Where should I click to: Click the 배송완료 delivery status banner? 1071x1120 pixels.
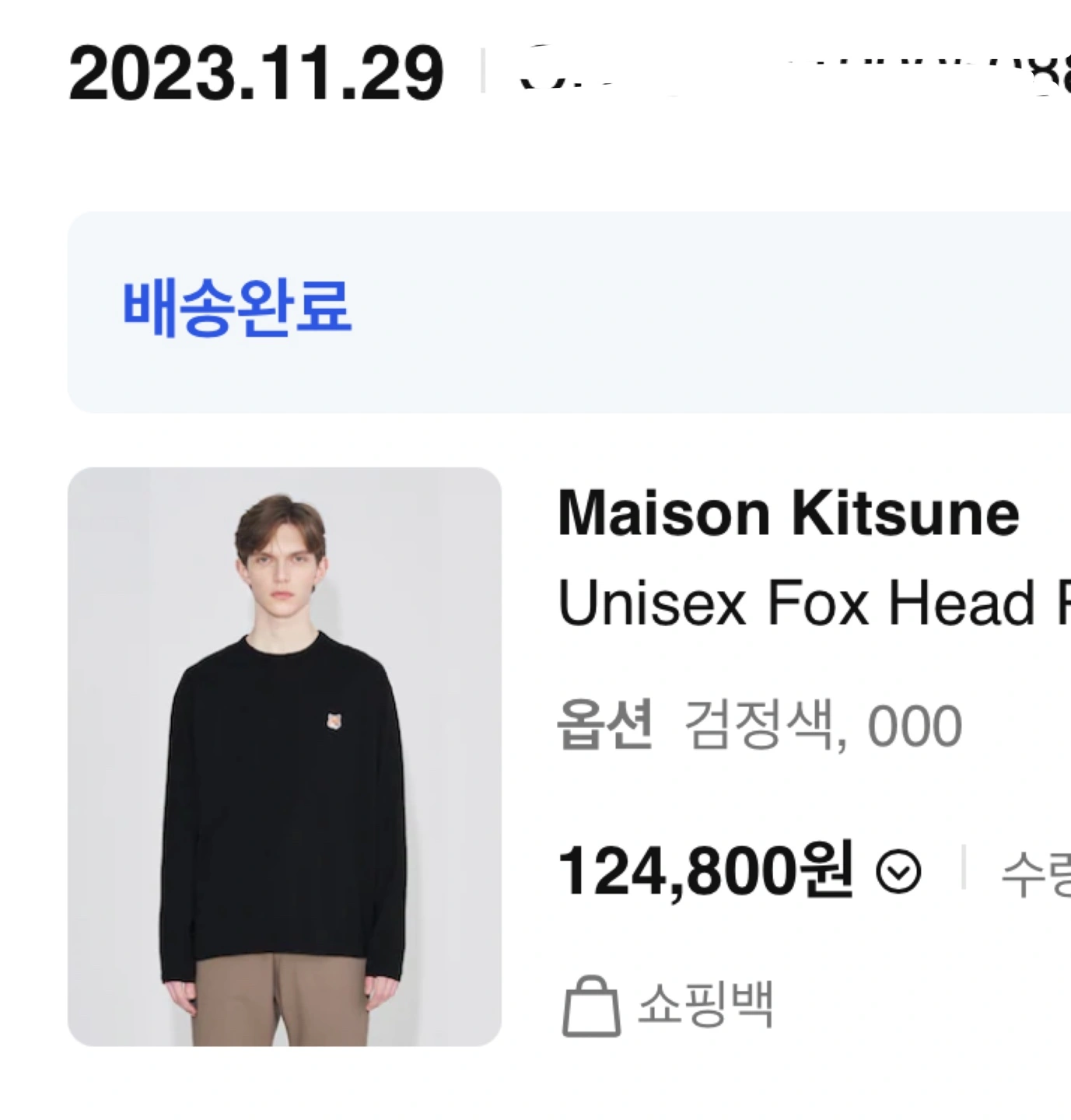569,312
